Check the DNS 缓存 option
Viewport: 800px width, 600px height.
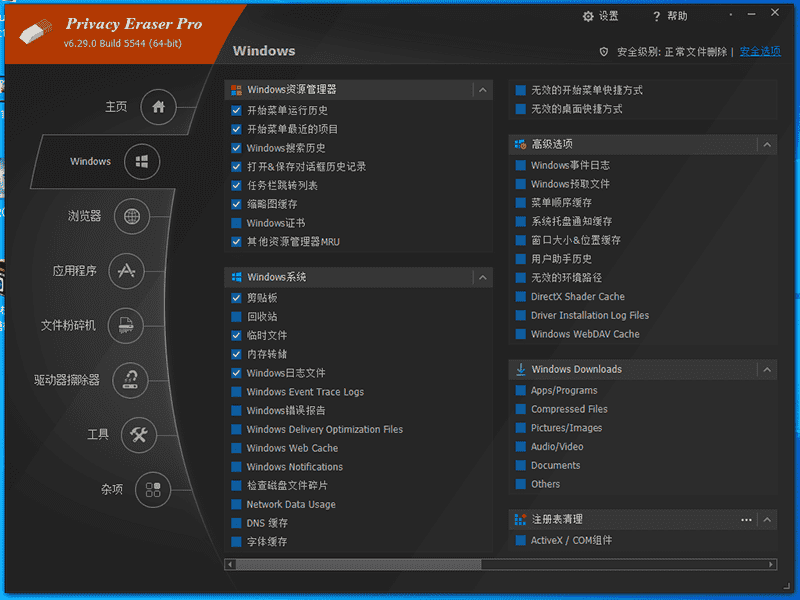click(x=236, y=523)
